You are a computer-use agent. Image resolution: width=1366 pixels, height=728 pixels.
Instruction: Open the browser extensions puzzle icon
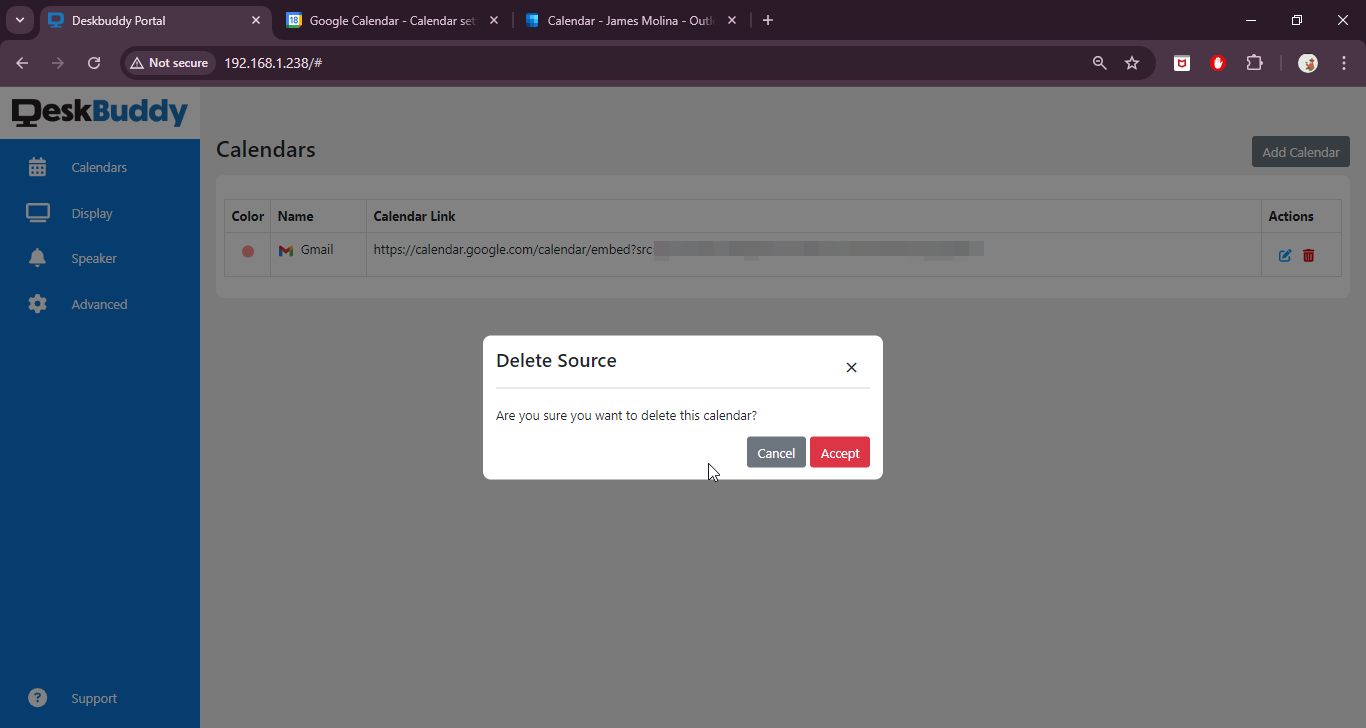[1254, 63]
